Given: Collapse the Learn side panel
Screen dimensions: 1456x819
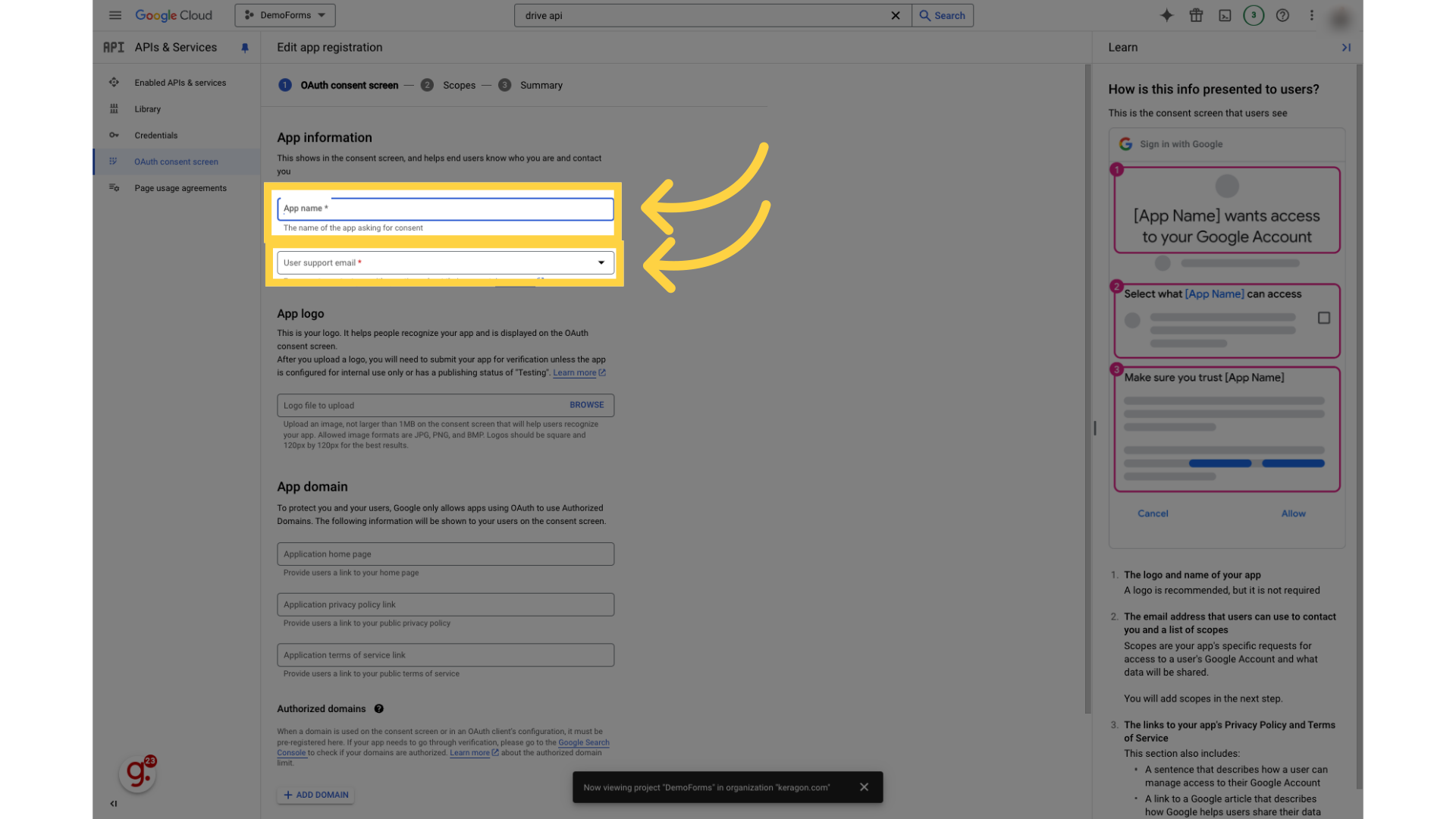Looking at the screenshot, I should click(1346, 48).
